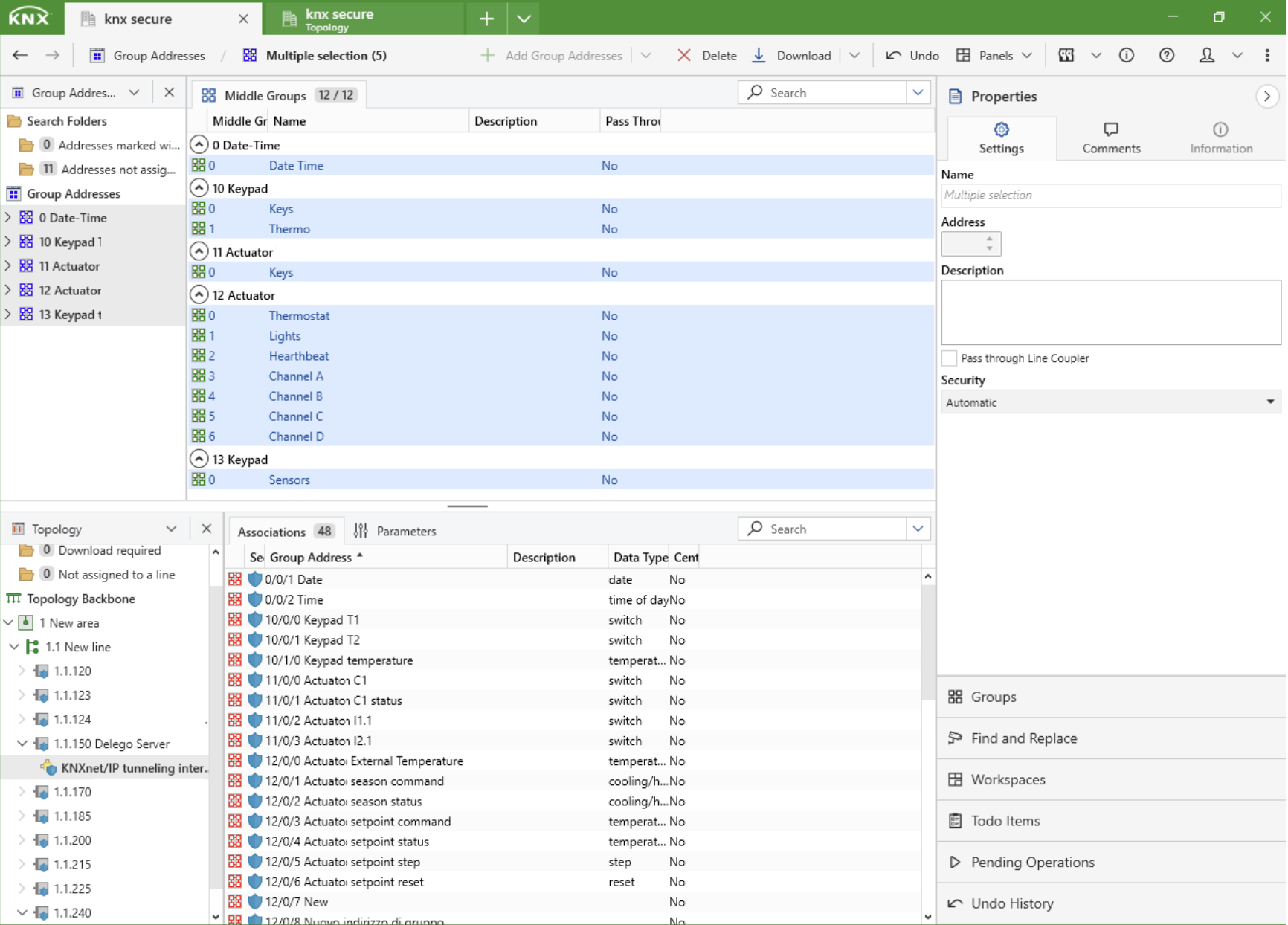Collapse the 10 Keypad group section
The height and width of the screenshot is (925, 1288).
(x=199, y=187)
